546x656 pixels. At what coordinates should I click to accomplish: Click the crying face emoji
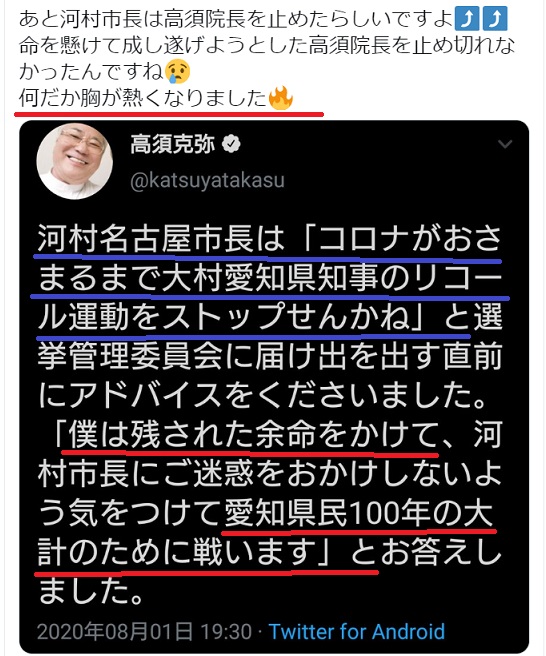pos(177,71)
